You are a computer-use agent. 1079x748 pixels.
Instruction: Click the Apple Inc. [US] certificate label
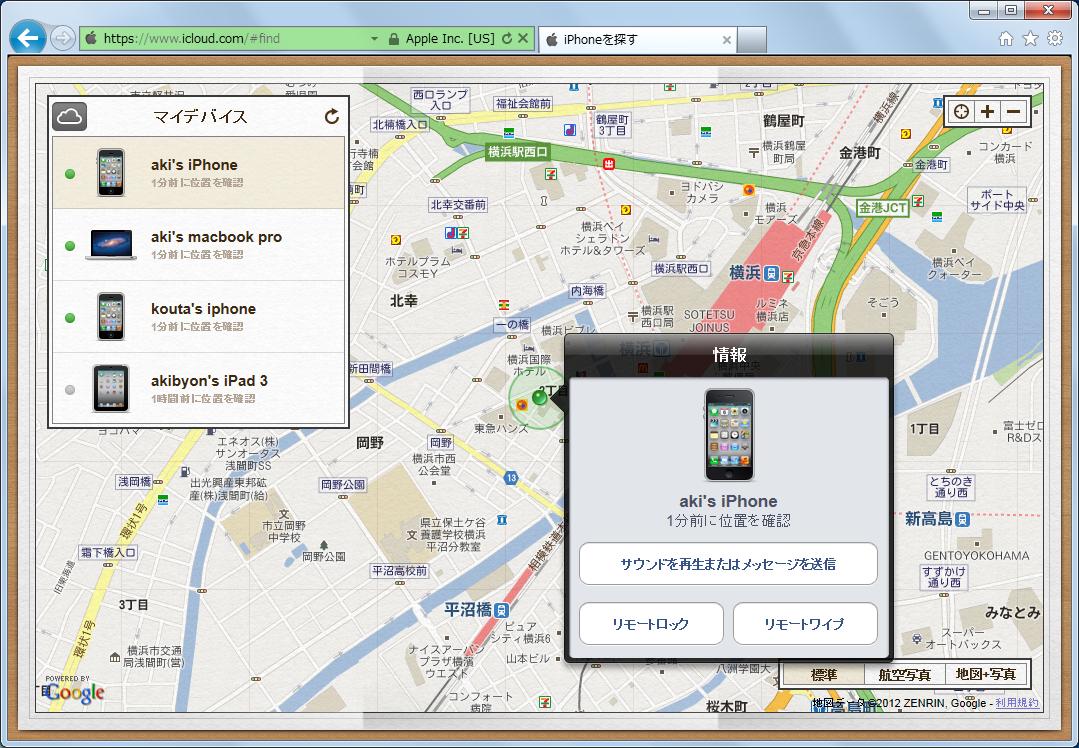click(x=450, y=39)
